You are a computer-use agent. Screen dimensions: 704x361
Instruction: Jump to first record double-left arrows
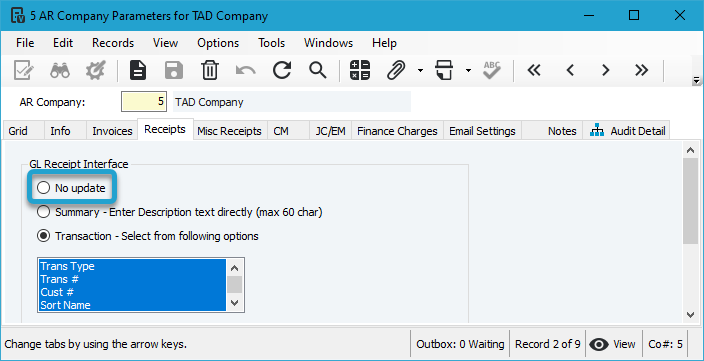(x=534, y=70)
